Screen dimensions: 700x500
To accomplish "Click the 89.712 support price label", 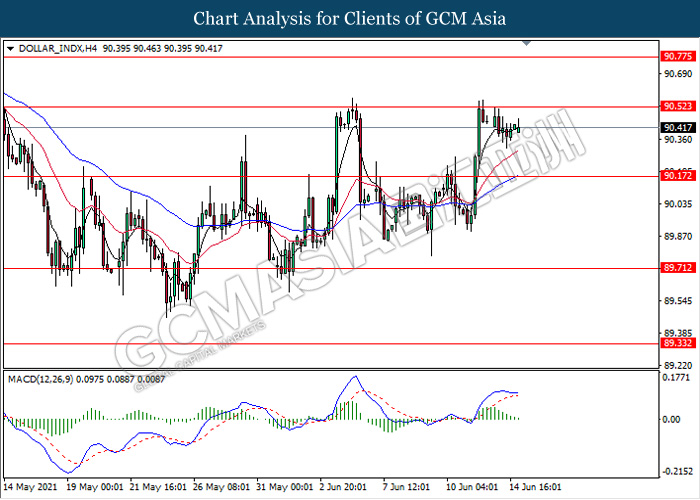I will tap(677, 268).
